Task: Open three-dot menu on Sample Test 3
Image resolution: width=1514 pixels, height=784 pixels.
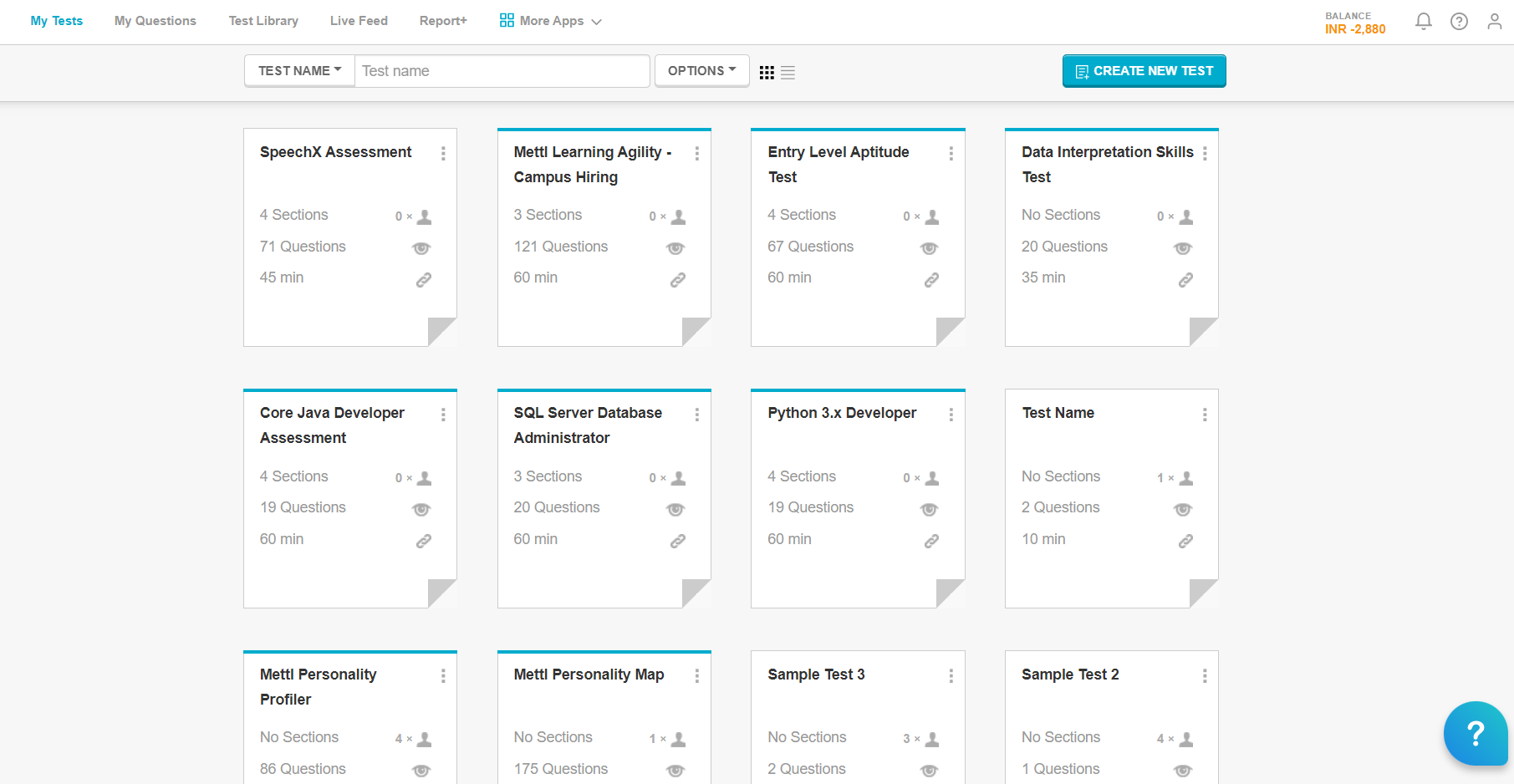Action: pyautogui.click(x=951, y=675)
